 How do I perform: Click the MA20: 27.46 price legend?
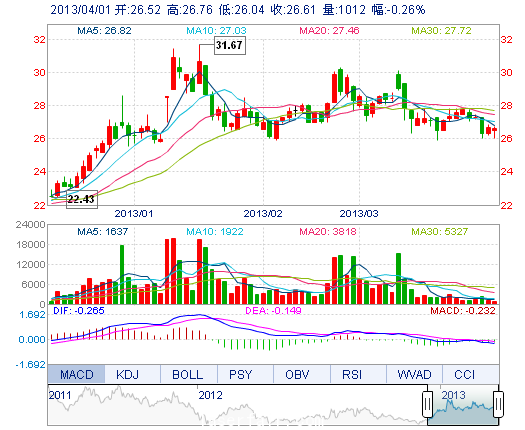click(329, 31)
